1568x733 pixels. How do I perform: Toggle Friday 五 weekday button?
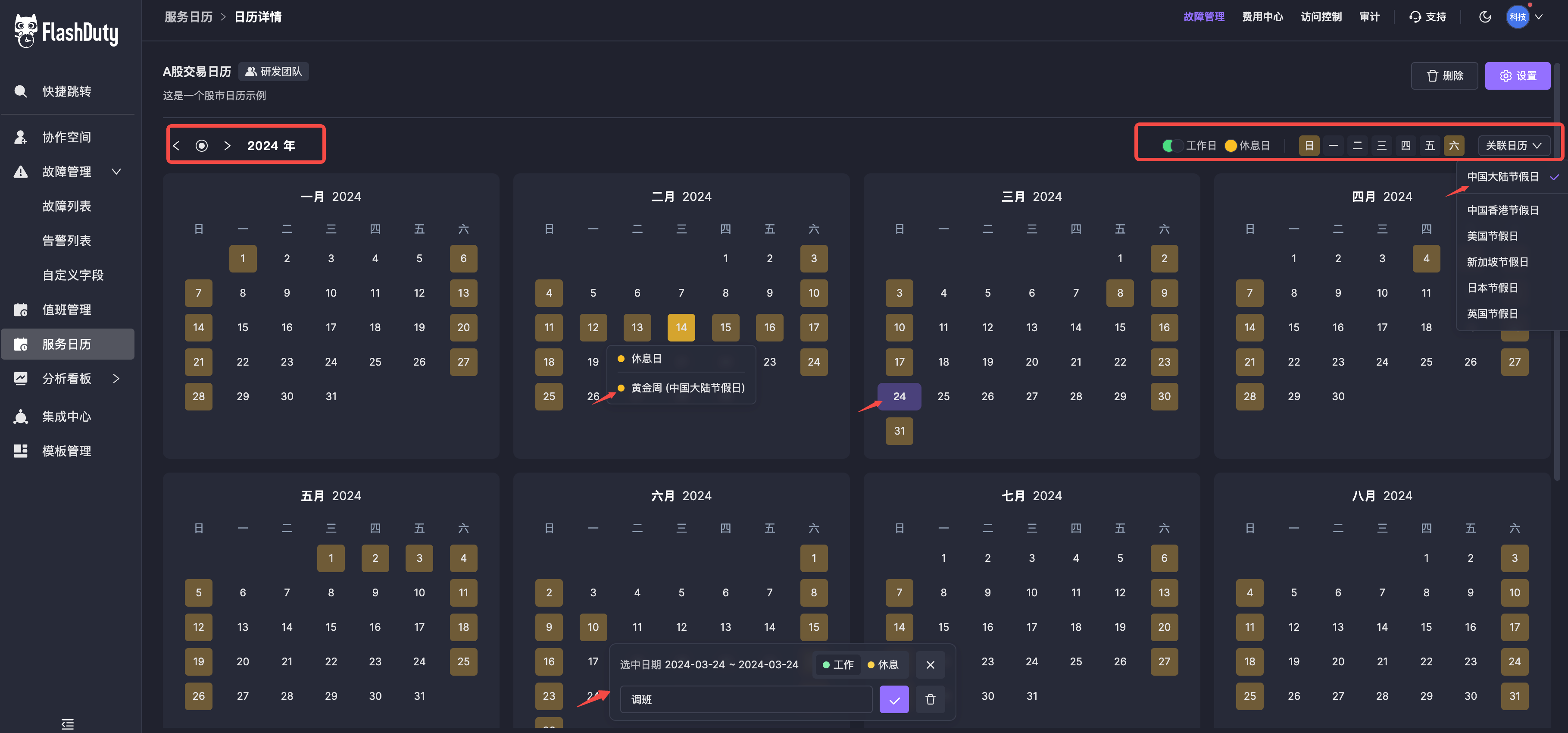pos(1430,145)
